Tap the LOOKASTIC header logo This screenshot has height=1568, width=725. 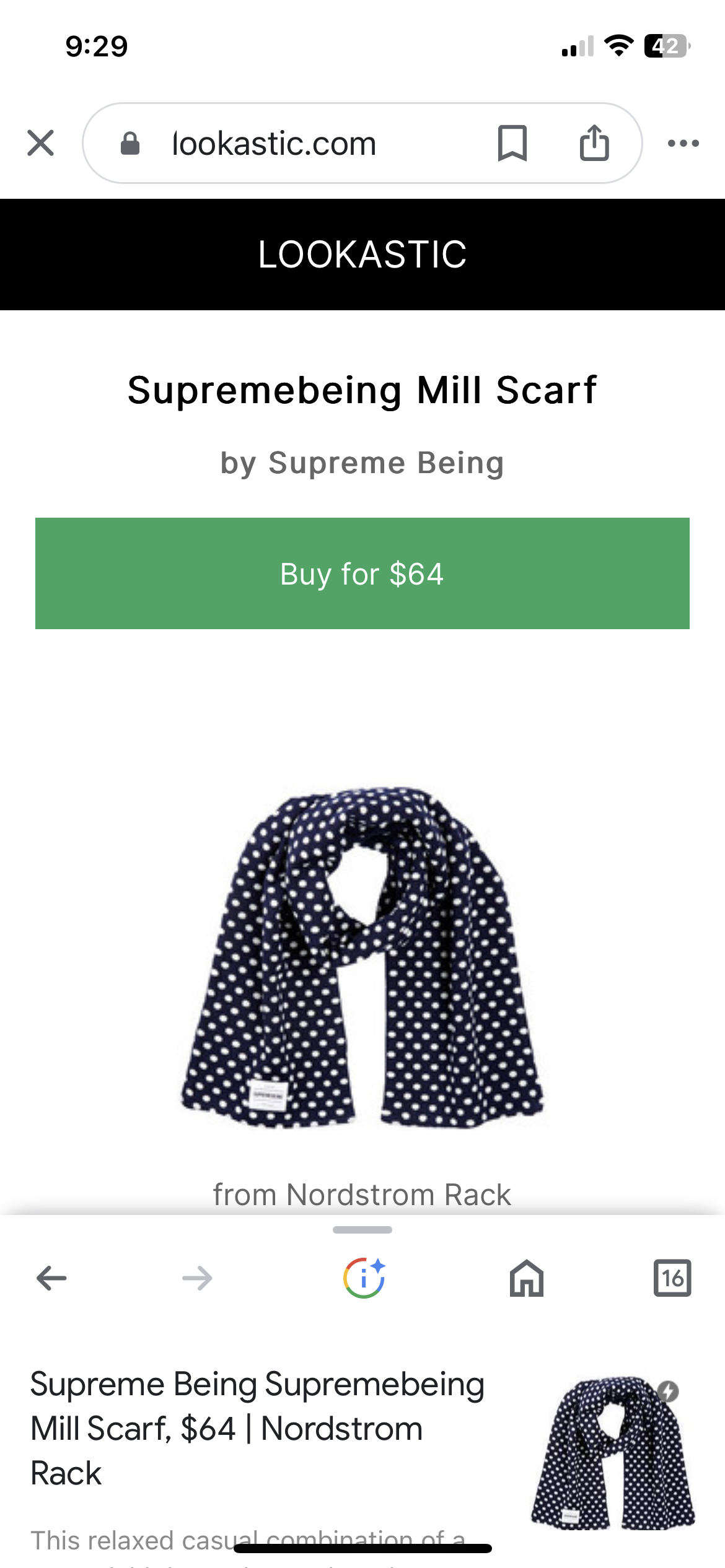[x=362, y=255]
